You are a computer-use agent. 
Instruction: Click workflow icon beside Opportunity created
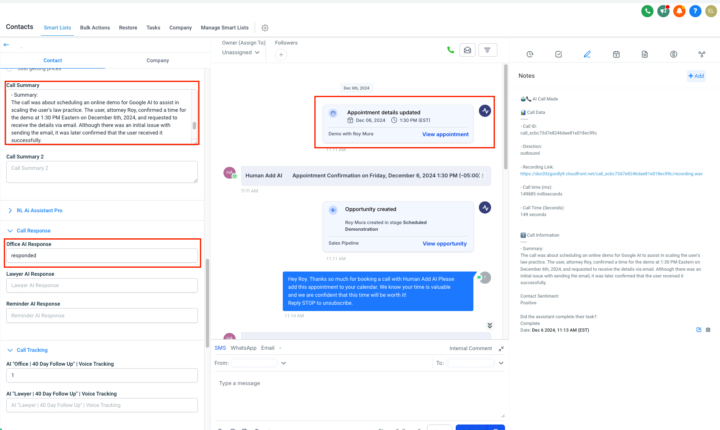(485, 208)
